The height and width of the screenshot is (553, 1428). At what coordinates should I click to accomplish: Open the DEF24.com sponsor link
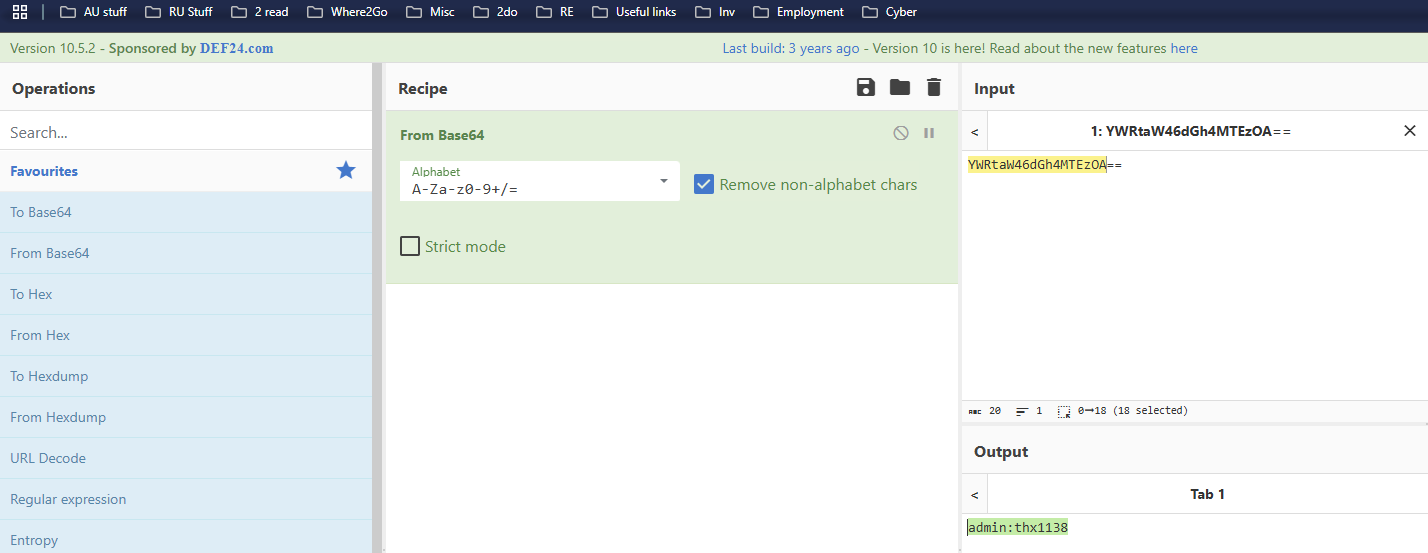[236, 48]
